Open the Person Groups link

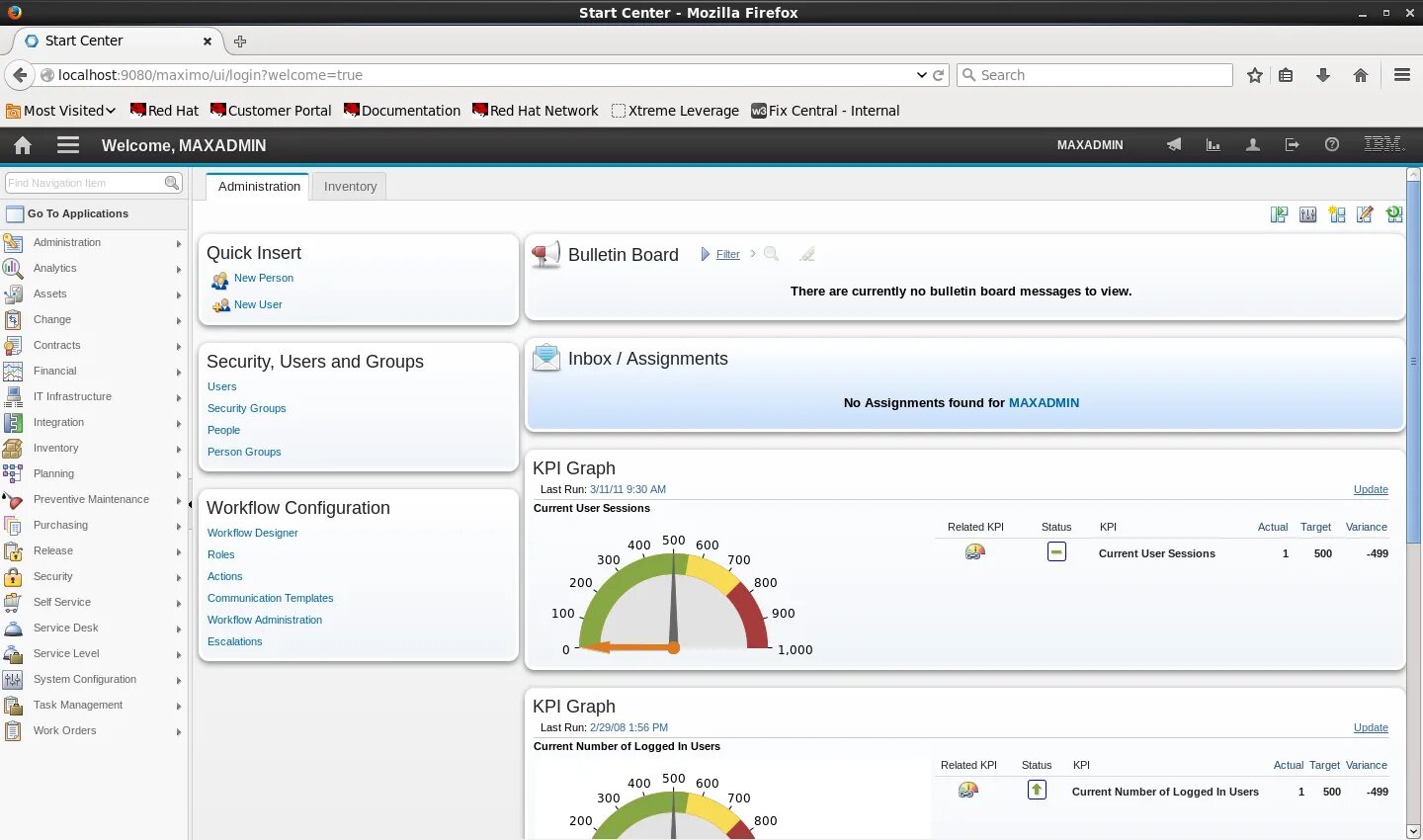point(244,452)
